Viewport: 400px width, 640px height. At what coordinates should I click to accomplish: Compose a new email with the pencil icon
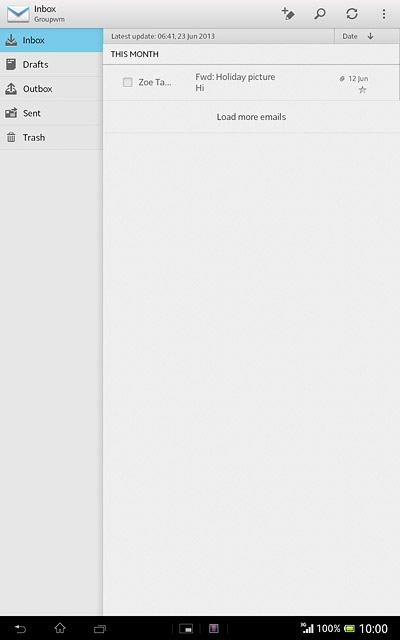[288, 14]
